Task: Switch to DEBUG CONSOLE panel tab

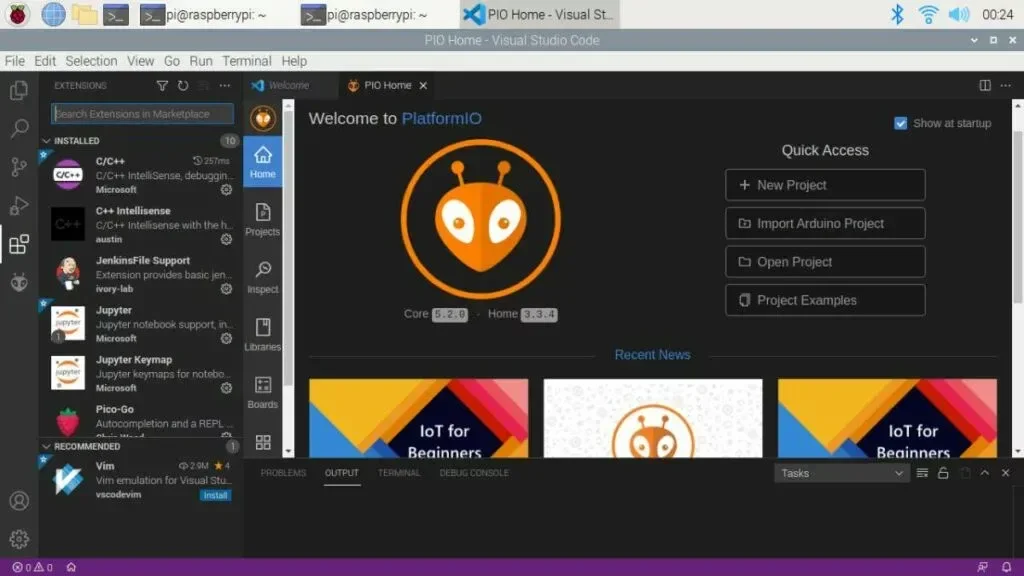Action: coord(473,473)
